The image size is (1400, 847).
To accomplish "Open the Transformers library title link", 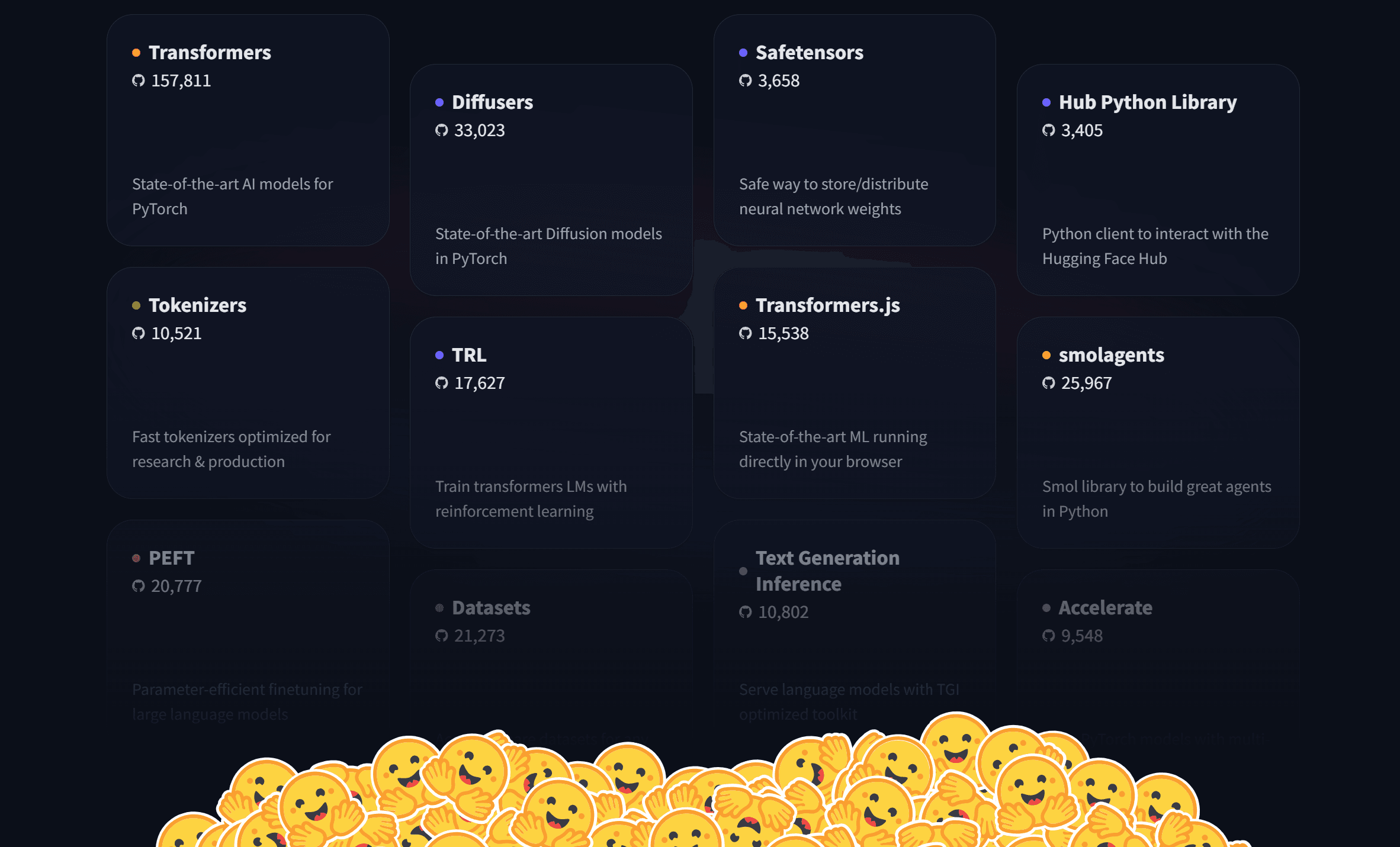I will click(210, 53).
